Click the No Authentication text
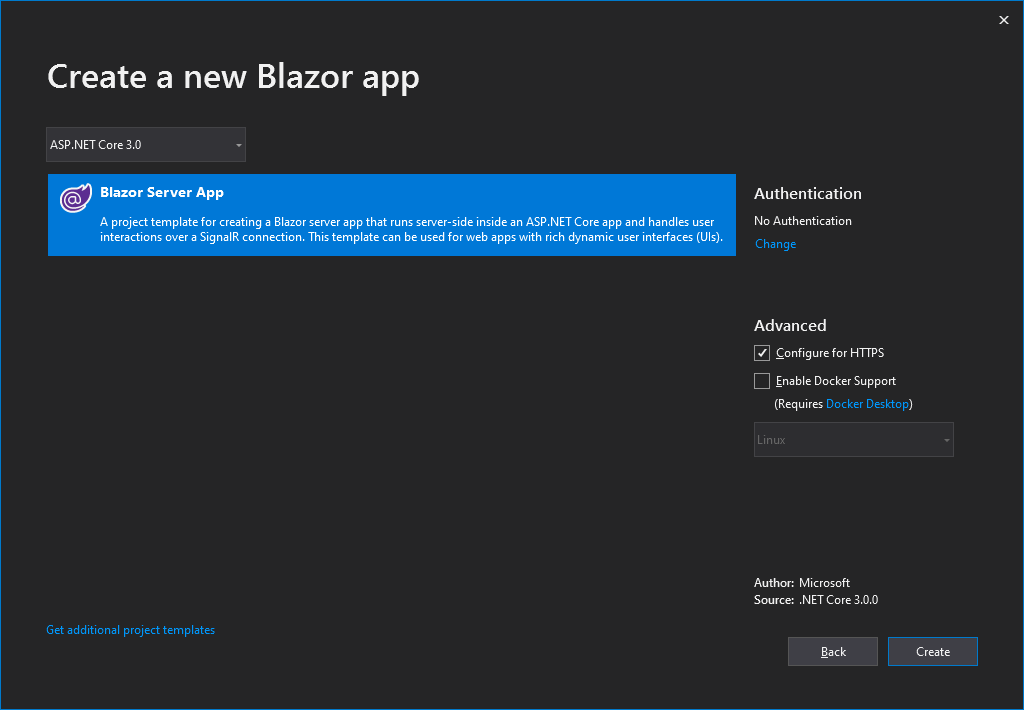The width and height of the screenshot is (1024, 710). point(803,221)
